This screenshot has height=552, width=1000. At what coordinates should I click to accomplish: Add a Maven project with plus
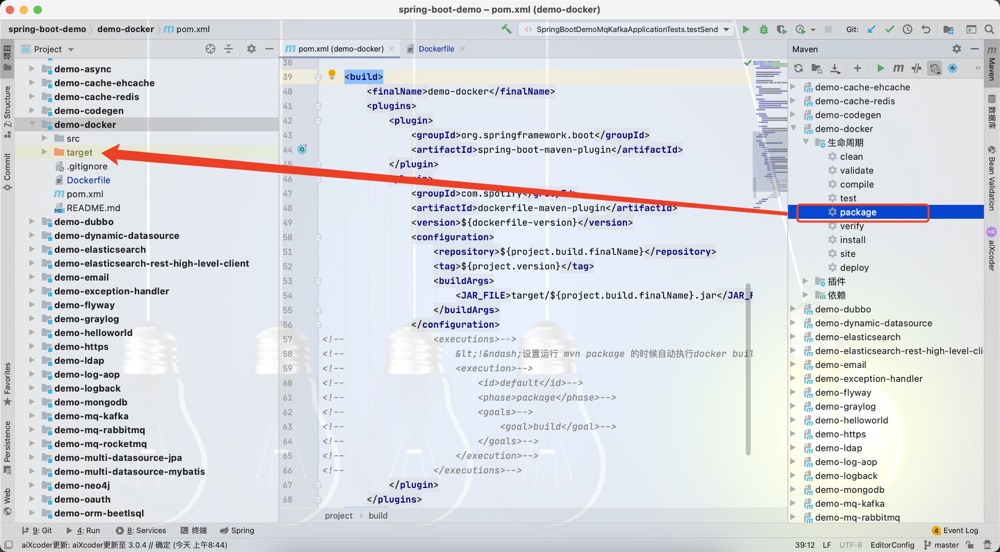(857, 68)
